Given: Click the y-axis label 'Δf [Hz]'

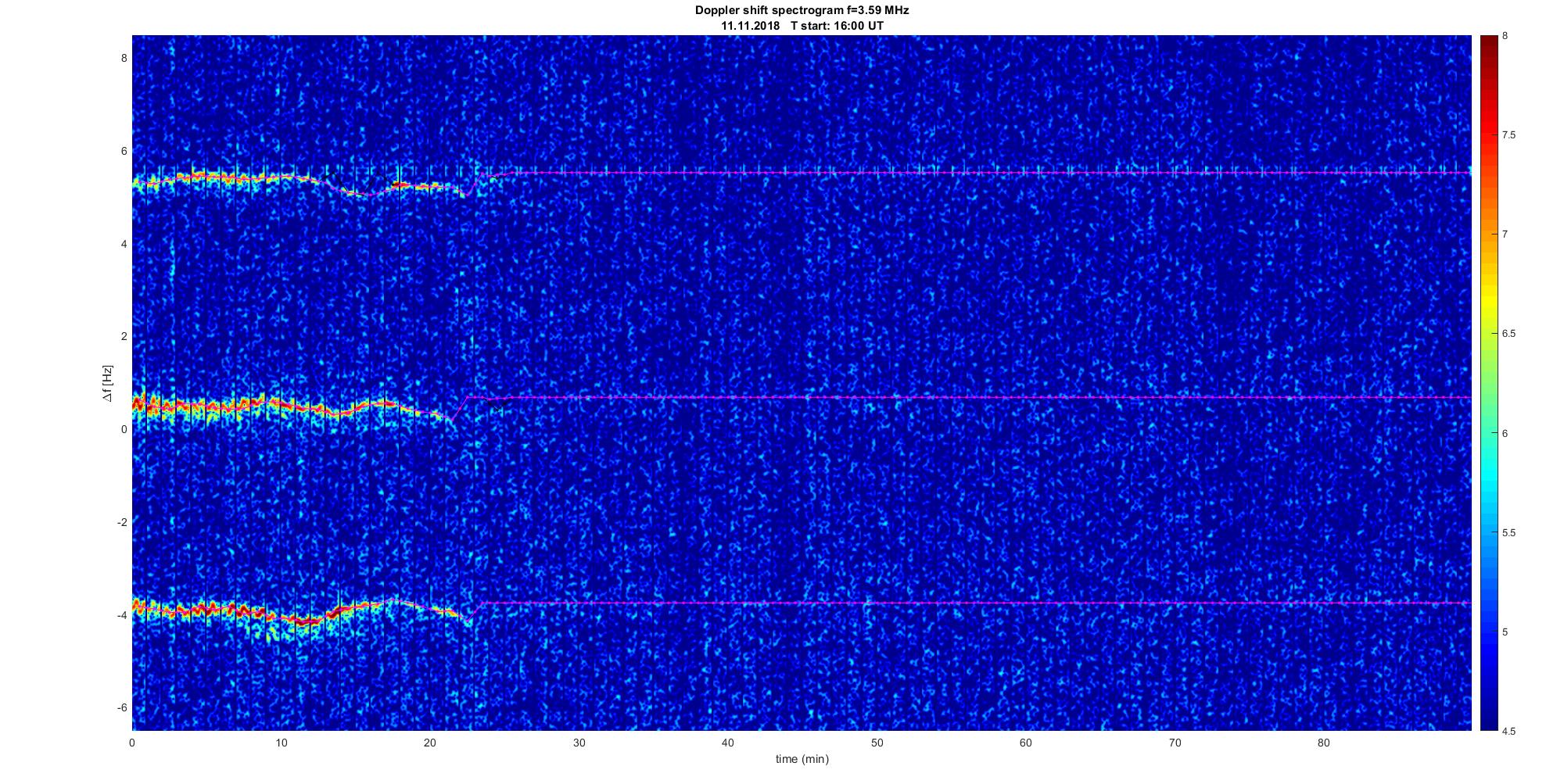Looking at the screenshot, I should tap(107, 383).
